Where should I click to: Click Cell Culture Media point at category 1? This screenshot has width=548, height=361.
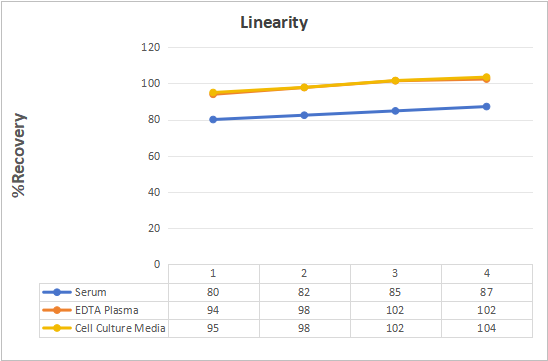click(x=213, y=93)
